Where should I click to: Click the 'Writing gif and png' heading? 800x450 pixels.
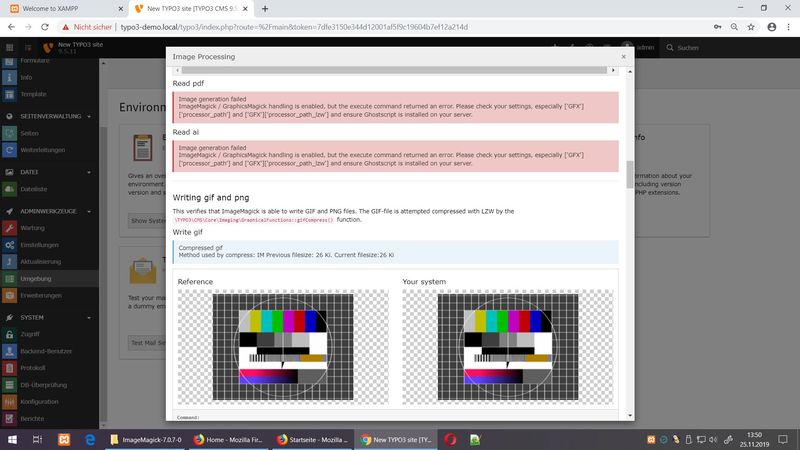click(x=211, y=197)
